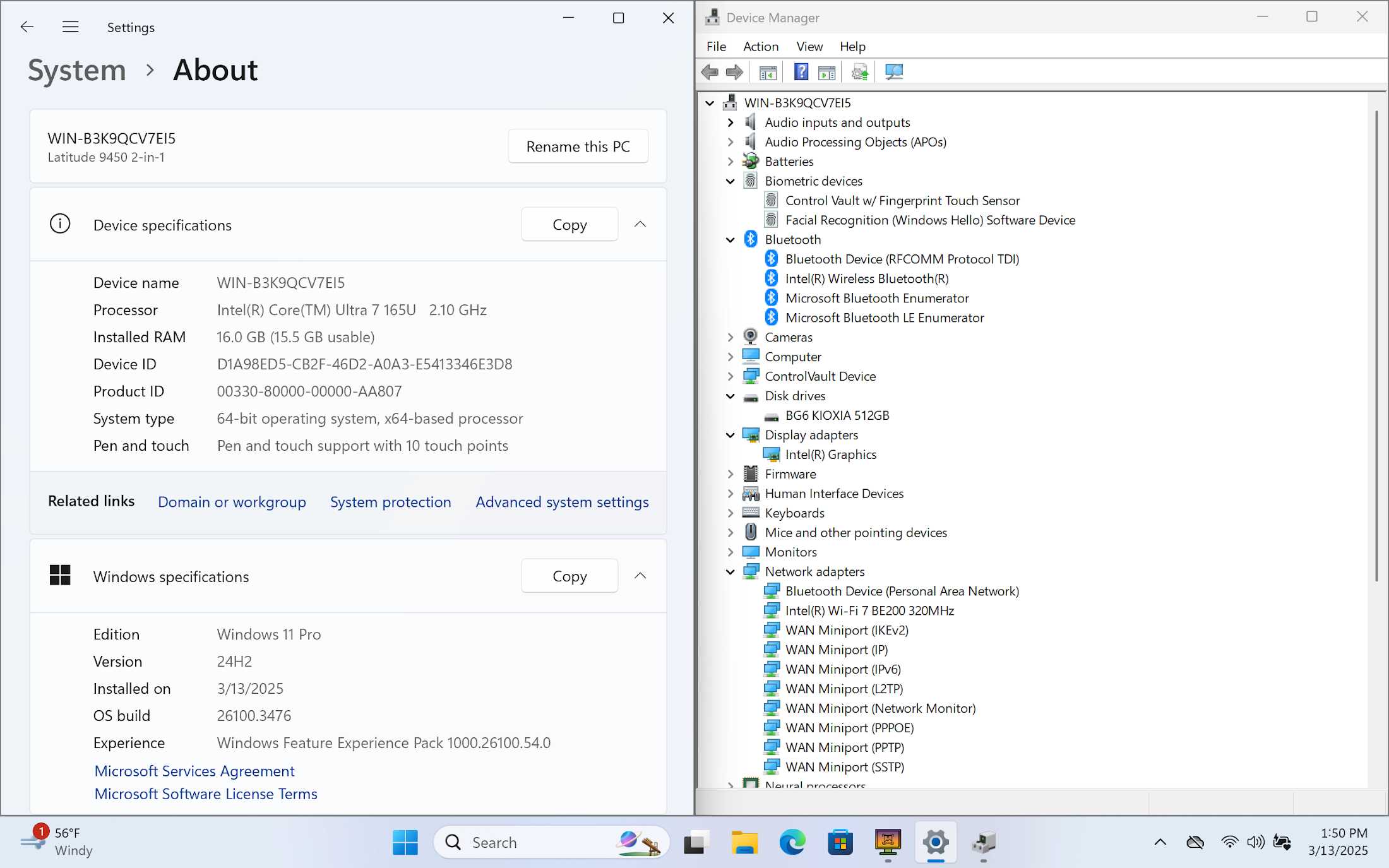Click the taskbar Search box
Screen dimensions: 1389x868
551,842
